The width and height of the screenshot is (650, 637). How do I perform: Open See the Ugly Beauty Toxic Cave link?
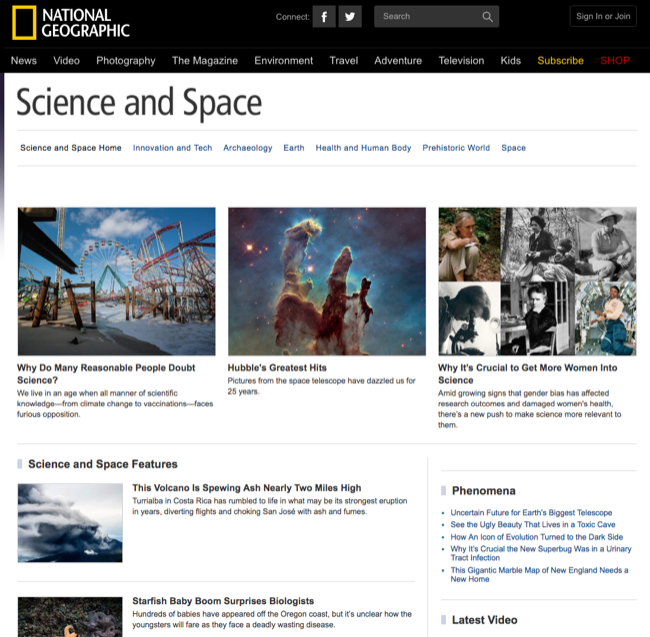tap(533, 525)
